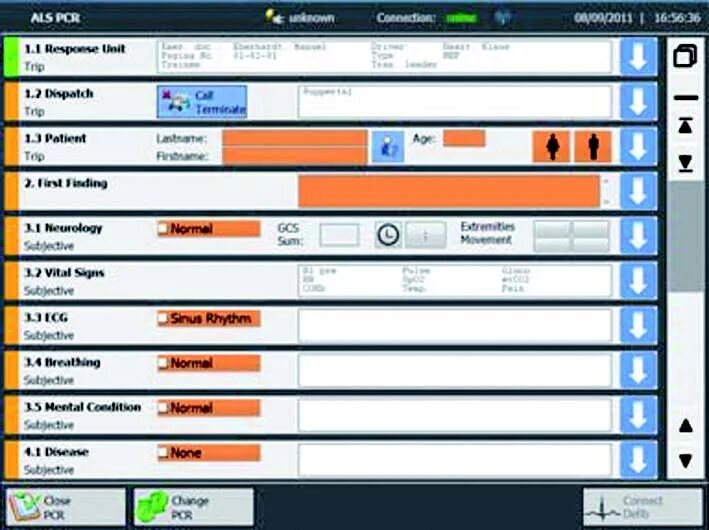Viewport: 709px width, 530px height.
Task: Click the ALS PCR title text
Action: click(55, 18)
